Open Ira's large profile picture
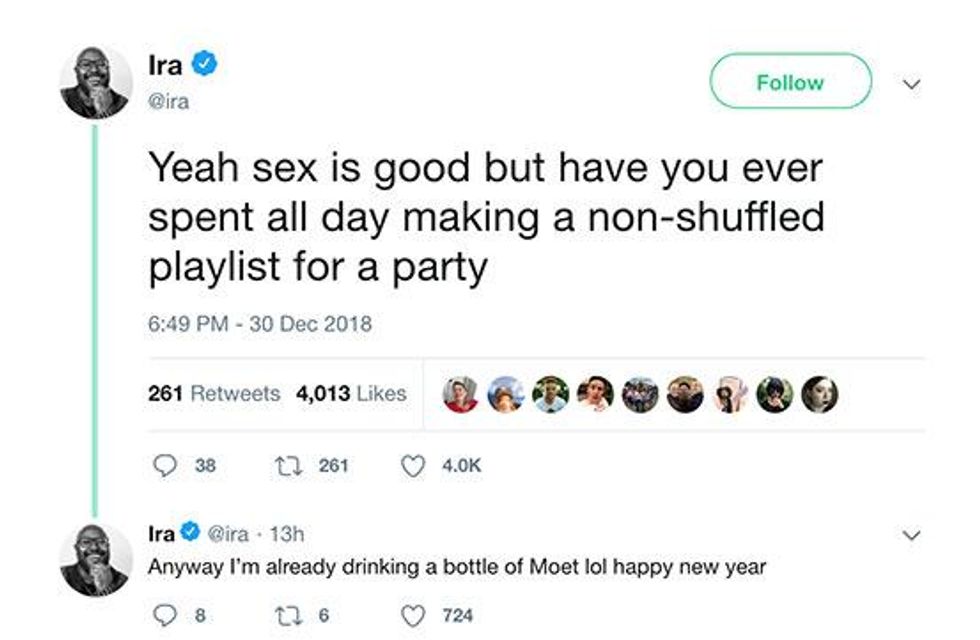The width and height of the screenshot is (980, 640). point(96,82)
